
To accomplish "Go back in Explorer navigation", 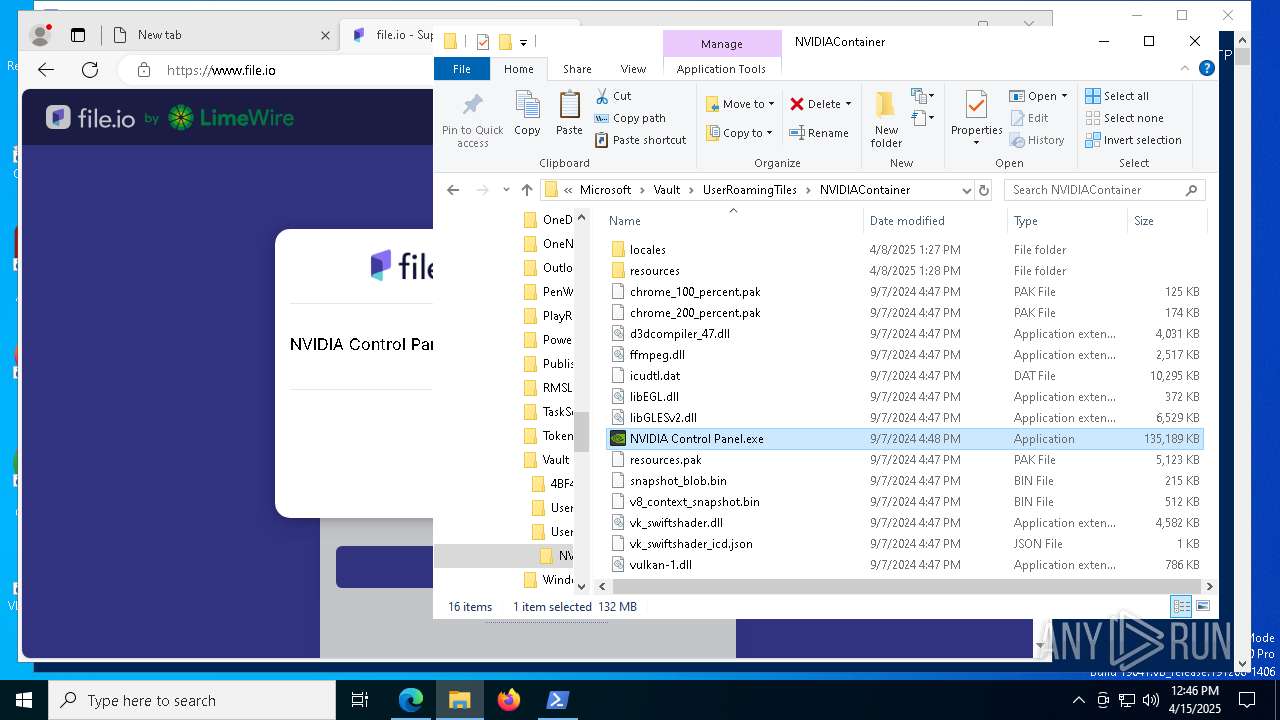I will (x=453, y=190).
